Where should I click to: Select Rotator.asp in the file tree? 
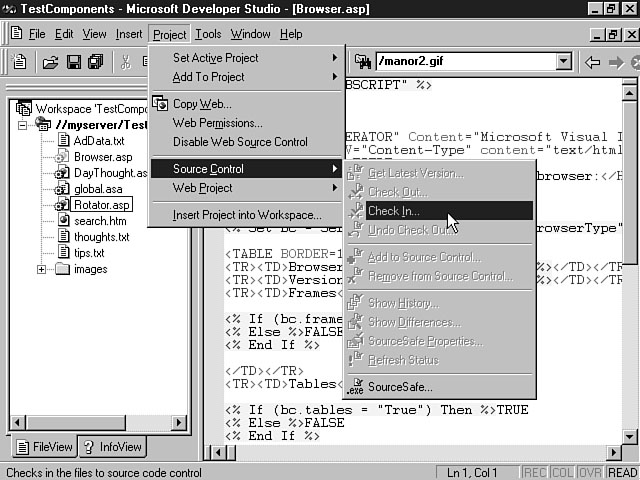[x=102, y=205]
